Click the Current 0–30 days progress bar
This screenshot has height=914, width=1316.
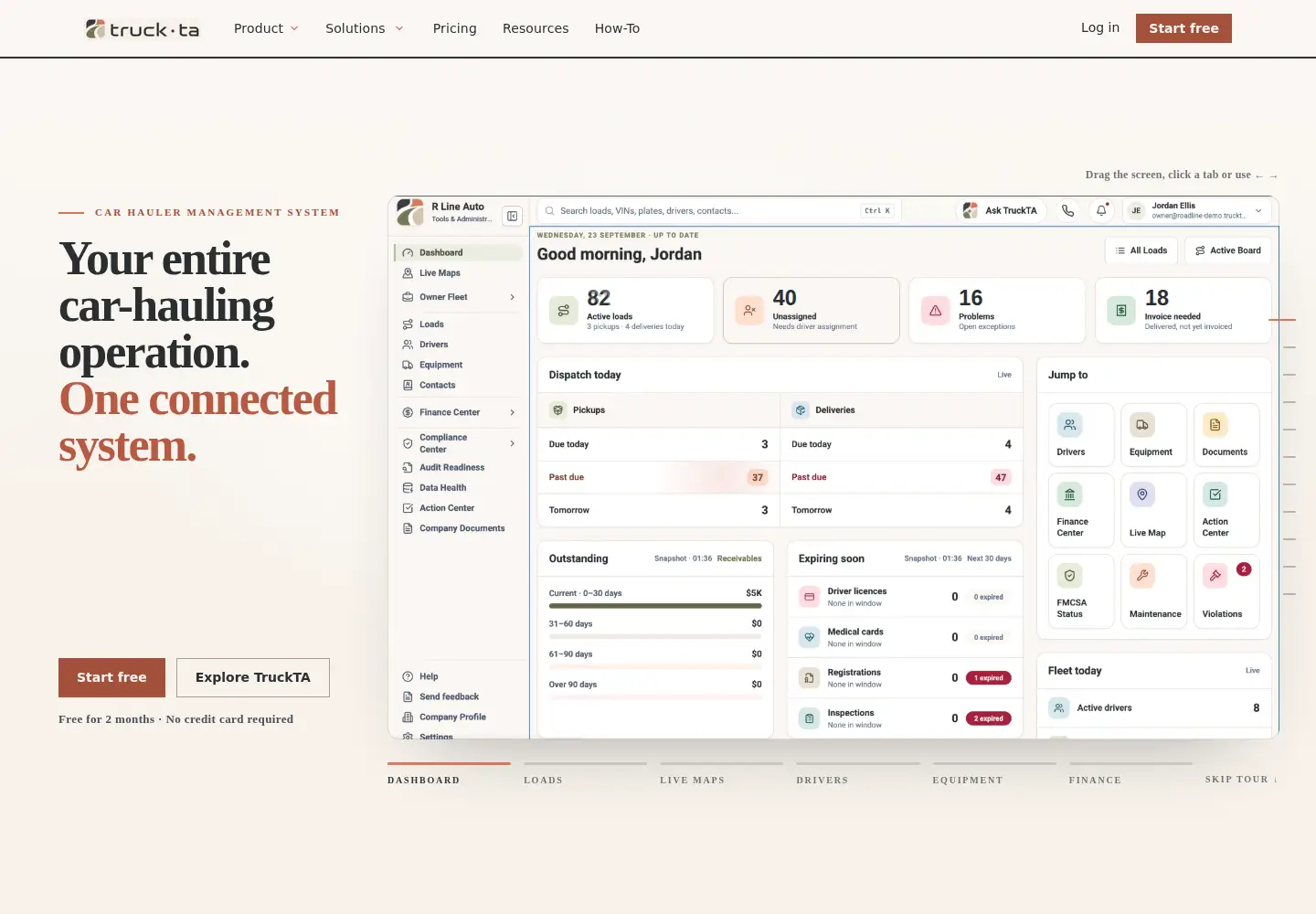pos(655,605)
